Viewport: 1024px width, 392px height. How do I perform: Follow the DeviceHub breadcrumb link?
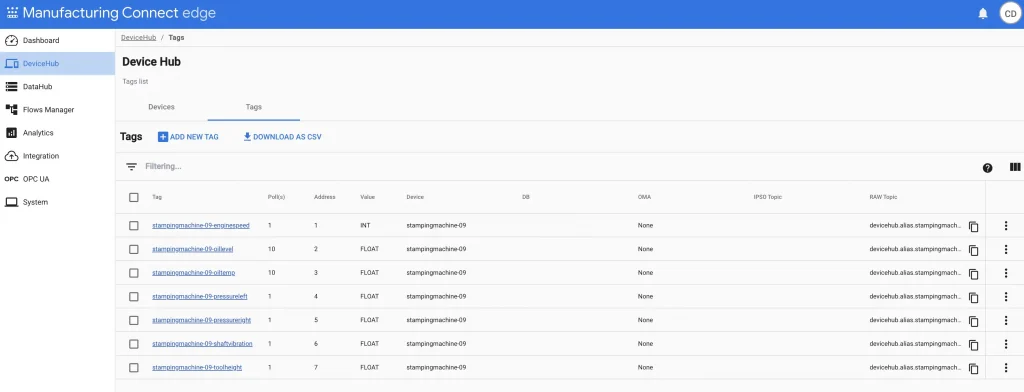click(x=138, y=37)
